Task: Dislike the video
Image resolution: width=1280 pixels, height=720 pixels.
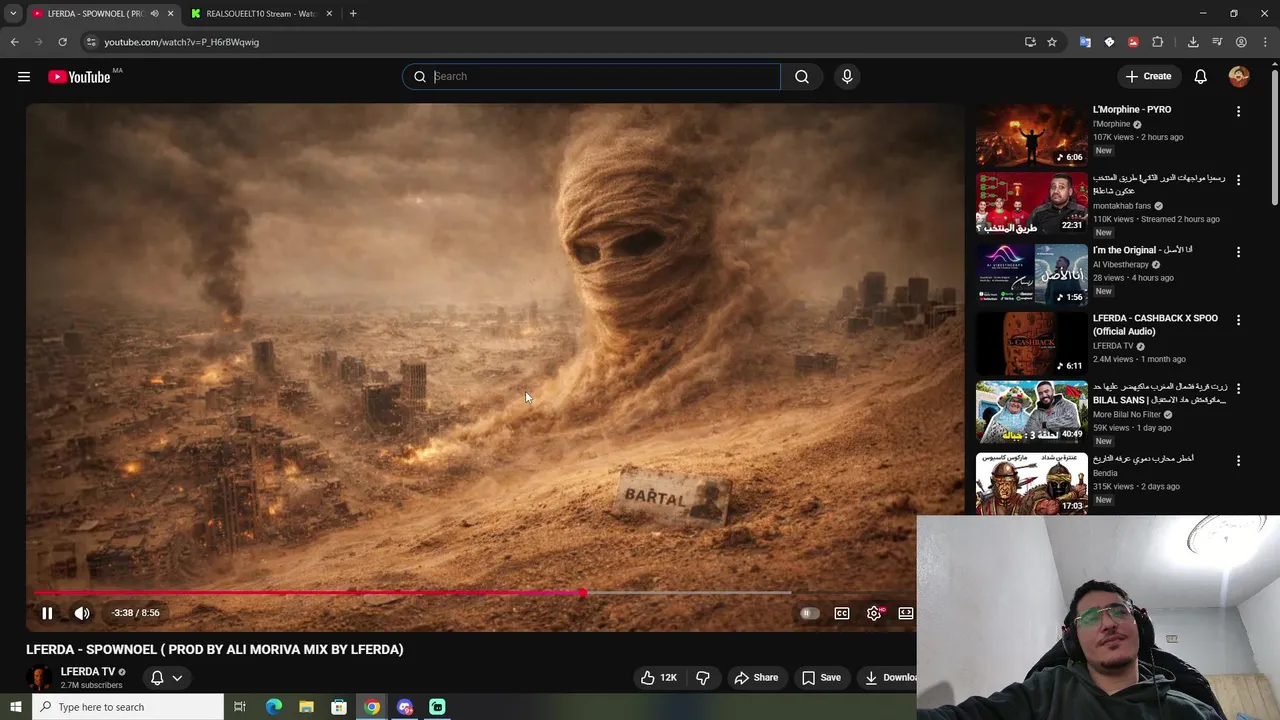Action: (x=703, y=678)
